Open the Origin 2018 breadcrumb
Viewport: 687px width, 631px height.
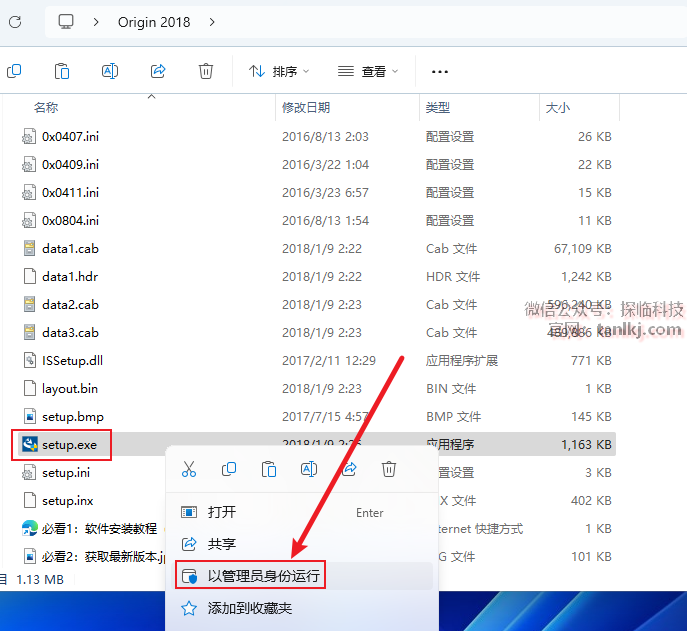(154, 22)
